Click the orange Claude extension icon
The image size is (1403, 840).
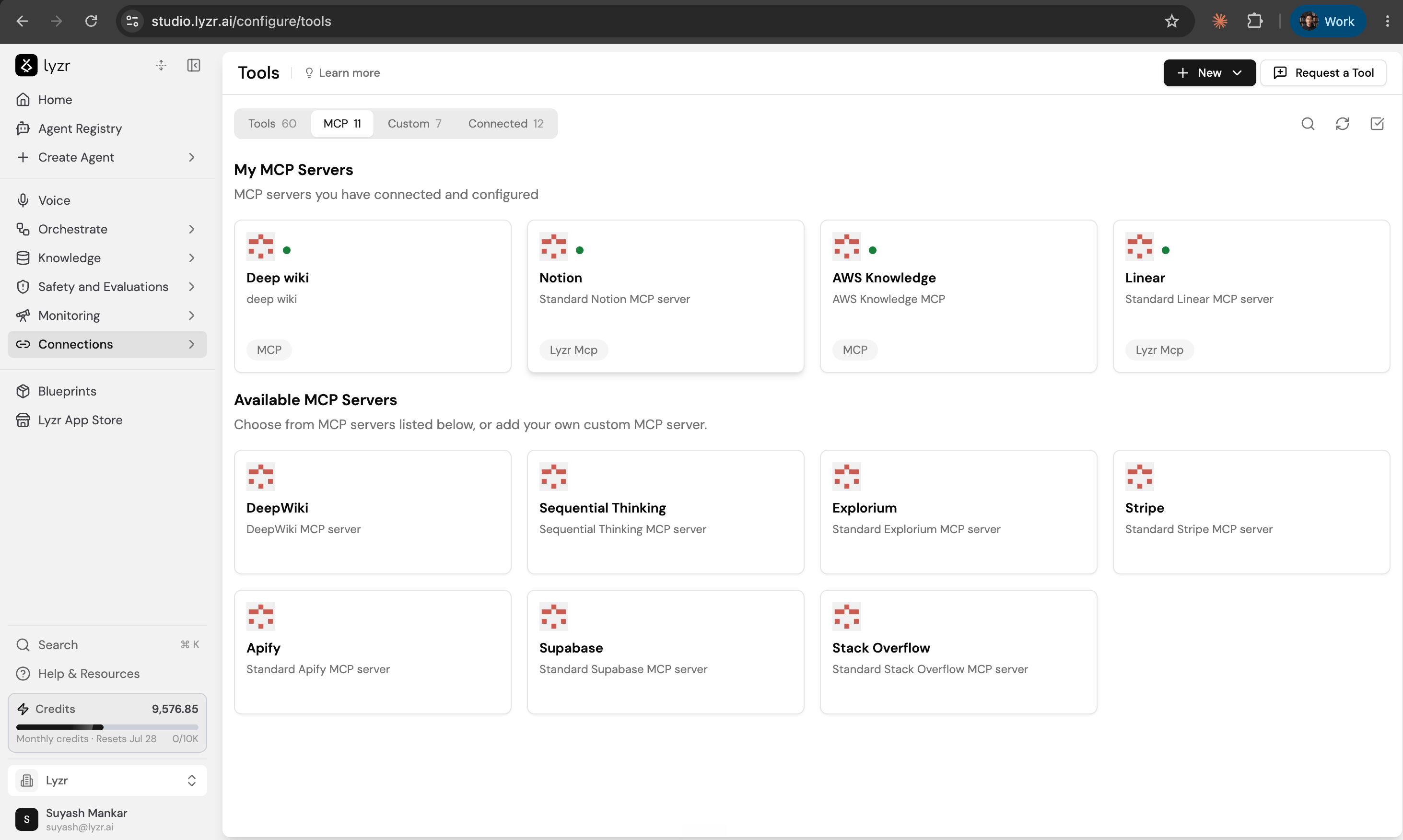pos(1220,21)
